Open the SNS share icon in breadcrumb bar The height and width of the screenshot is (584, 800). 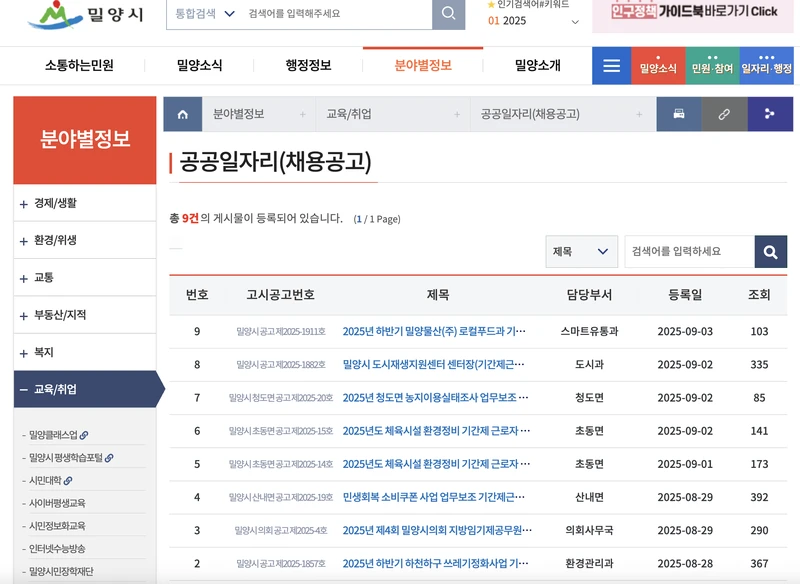tap(767, 113)
